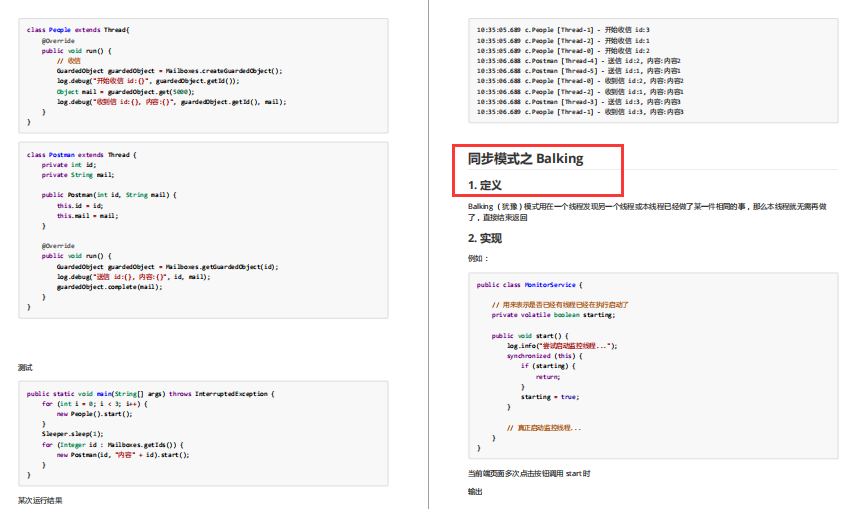Select the "new Postman(id, "内容" + id).start();" line
This screenshot has width=856, height=509.
coord(123,455)
